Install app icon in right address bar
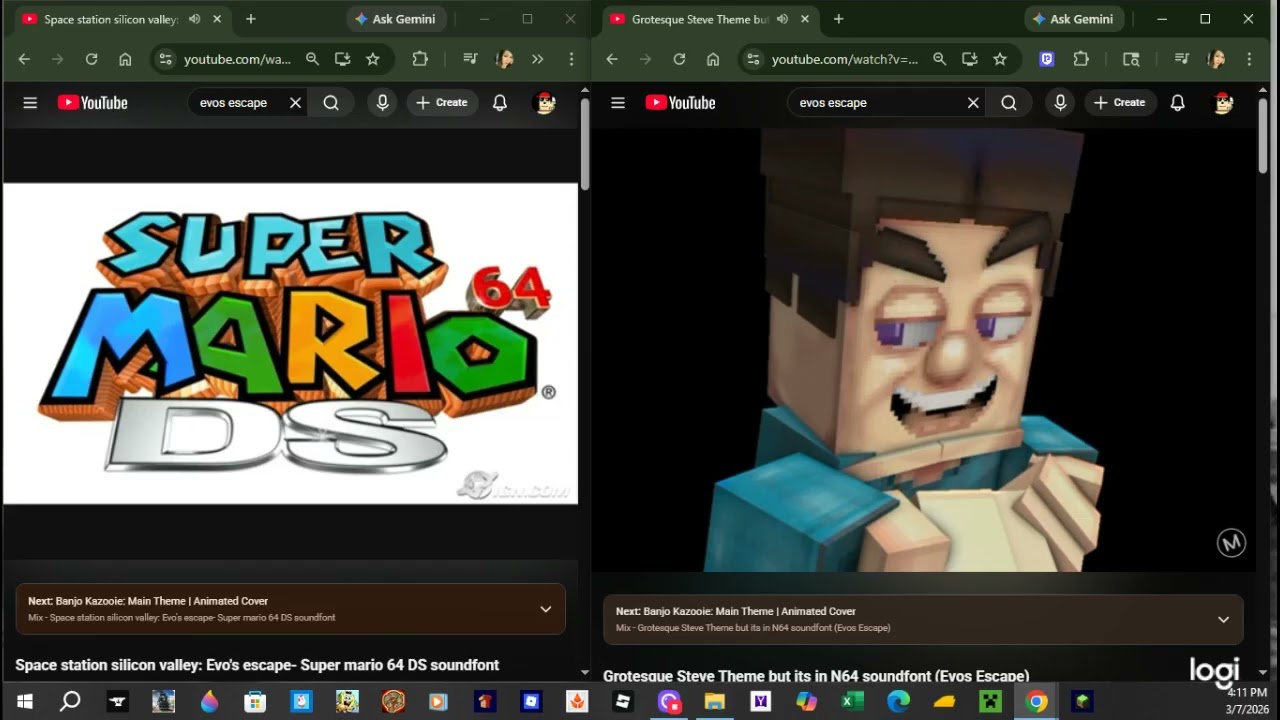The width and height of the screenshot is (1280, 720). tap(969, 59)
